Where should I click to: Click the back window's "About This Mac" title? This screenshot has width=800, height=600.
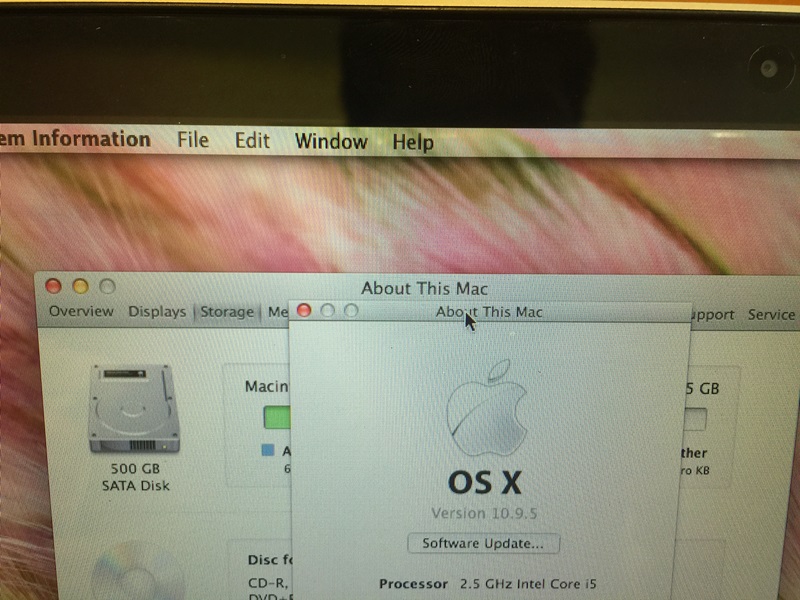tap(424, 288)
